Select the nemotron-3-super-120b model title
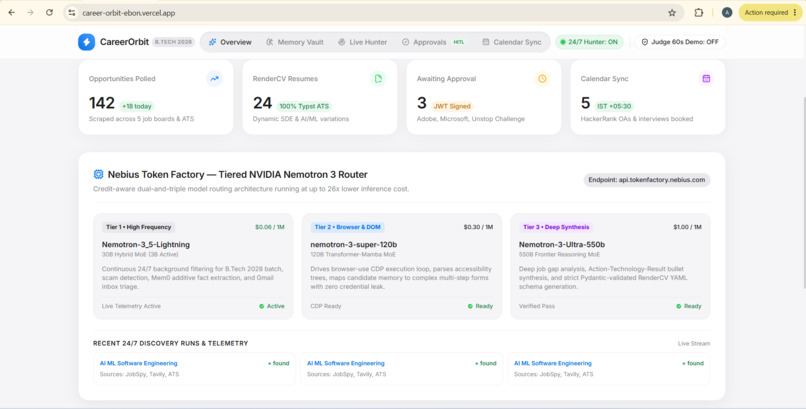 point(354,245)
